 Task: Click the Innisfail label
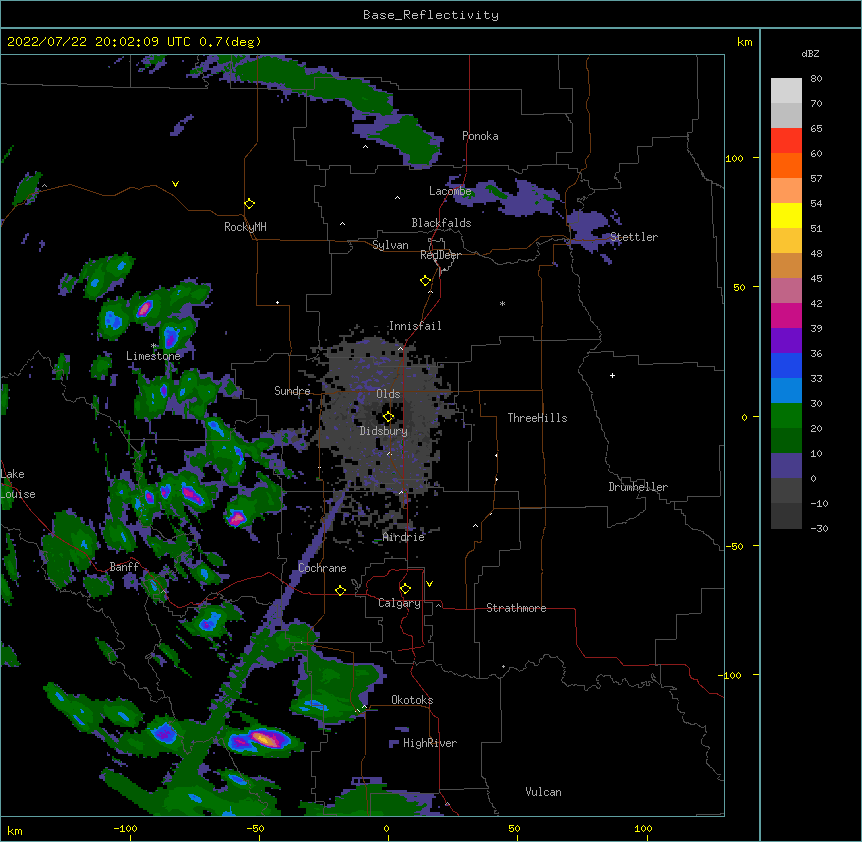[x=415, y=326]
